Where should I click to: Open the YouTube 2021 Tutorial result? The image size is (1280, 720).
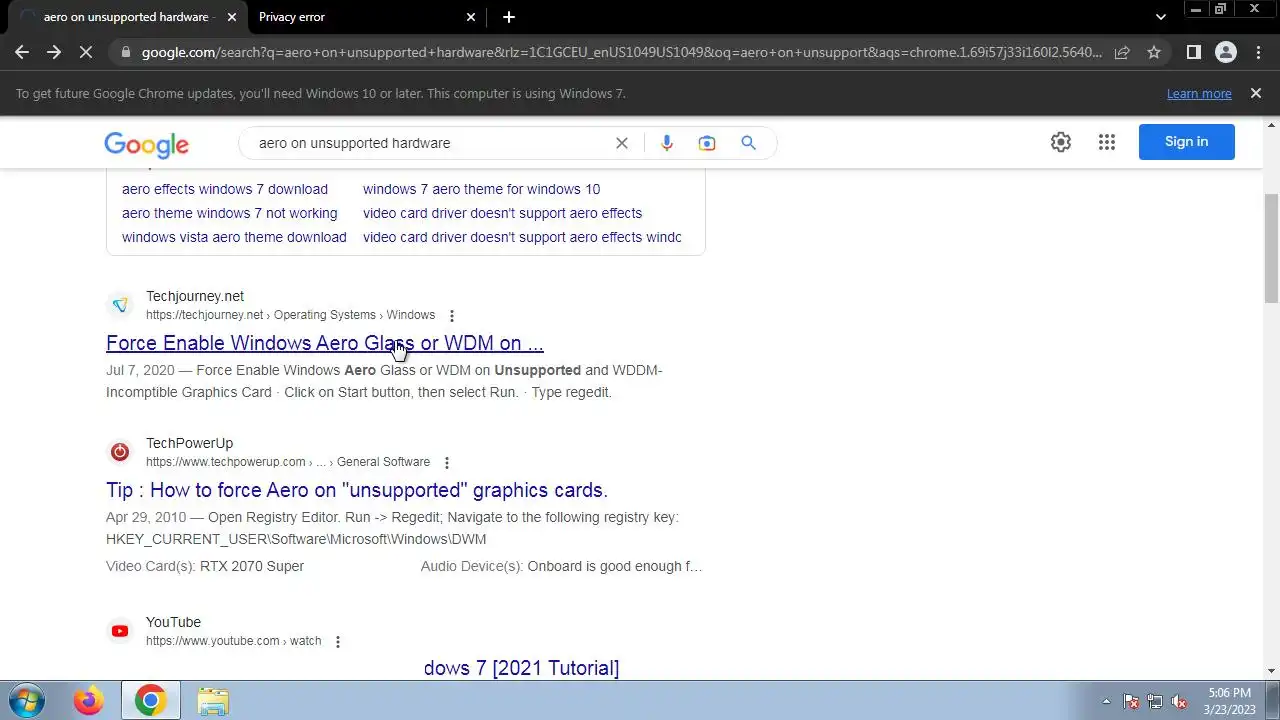(521, 668)
